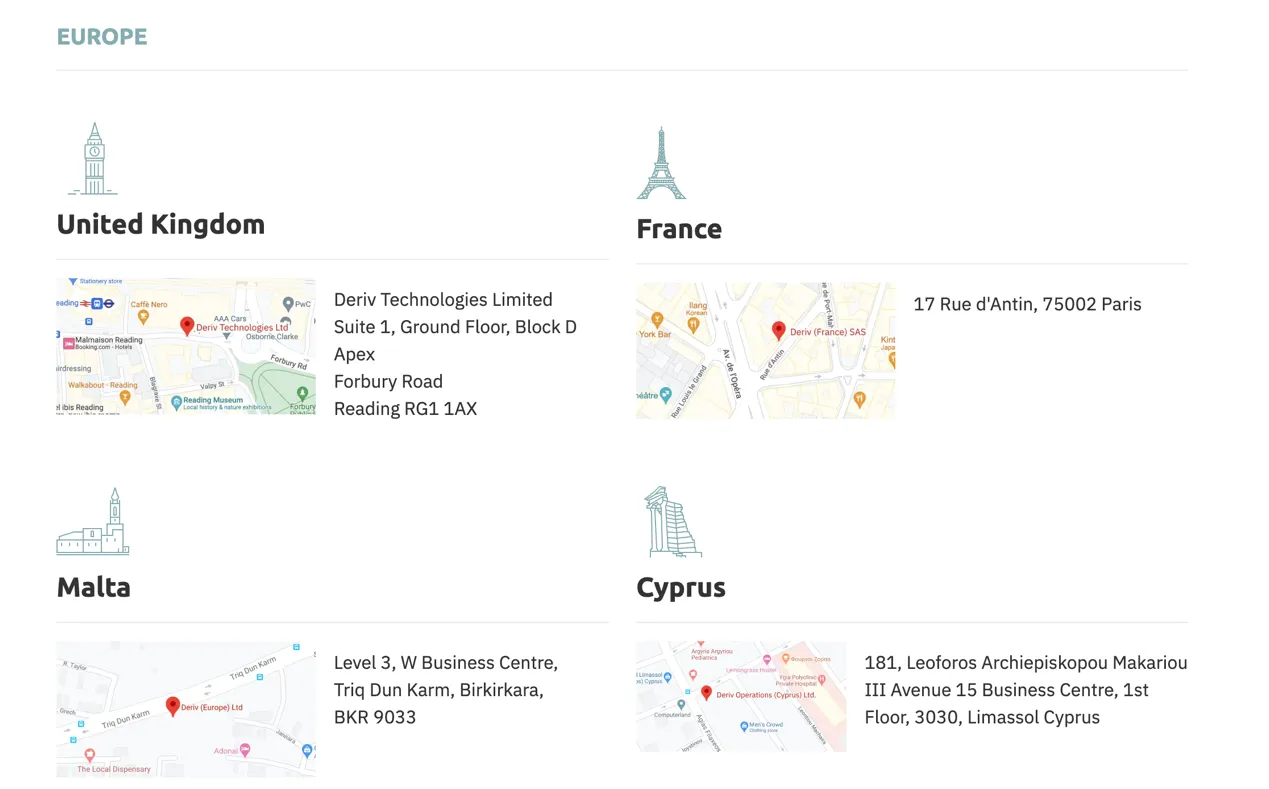Click the Walkabout - Reading marker
This screenshot has height=789, width=1269.
point(124,397)
